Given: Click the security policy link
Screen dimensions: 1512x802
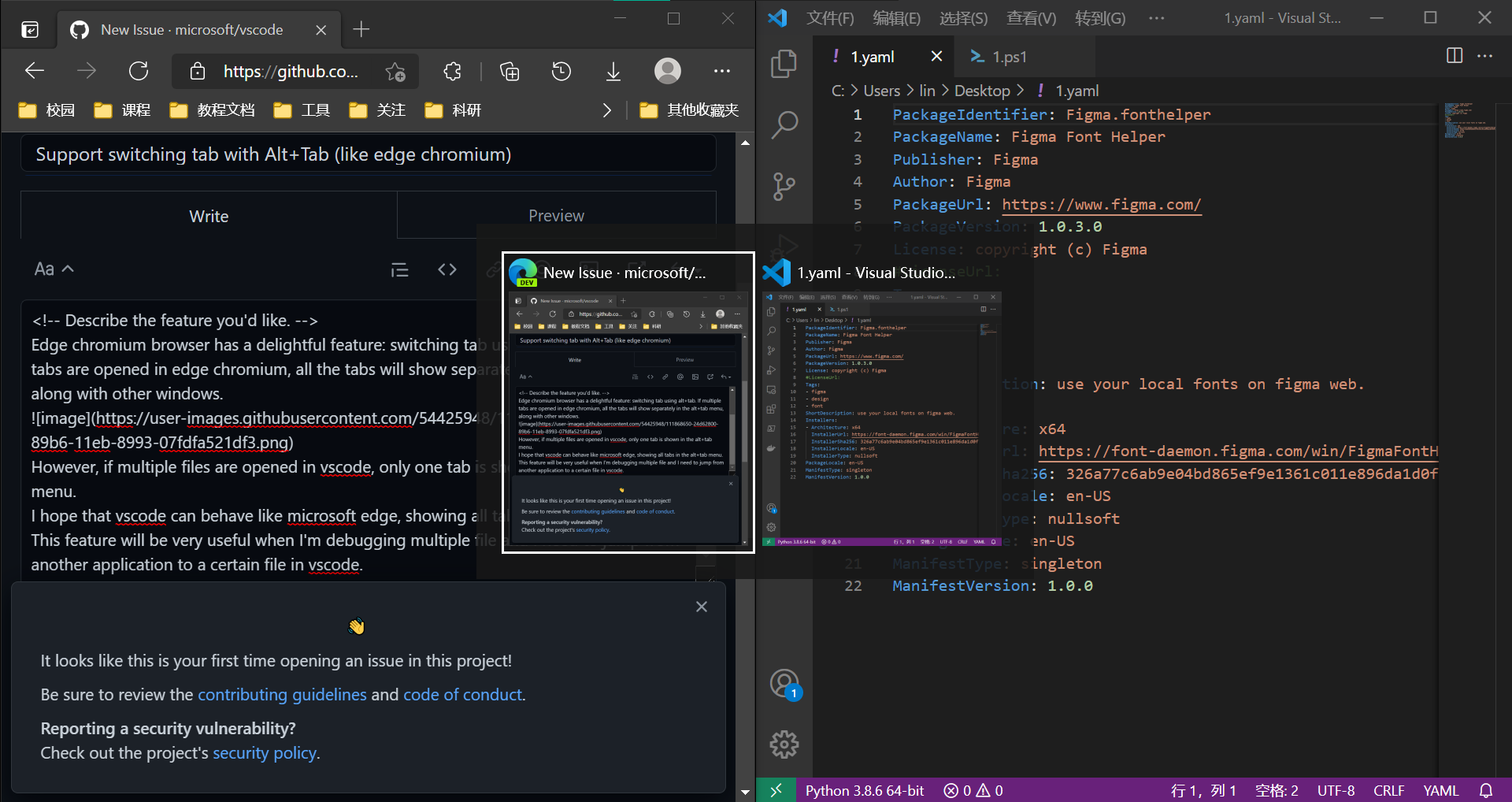Looking at the screenshot, I should (x=264, y=752).
